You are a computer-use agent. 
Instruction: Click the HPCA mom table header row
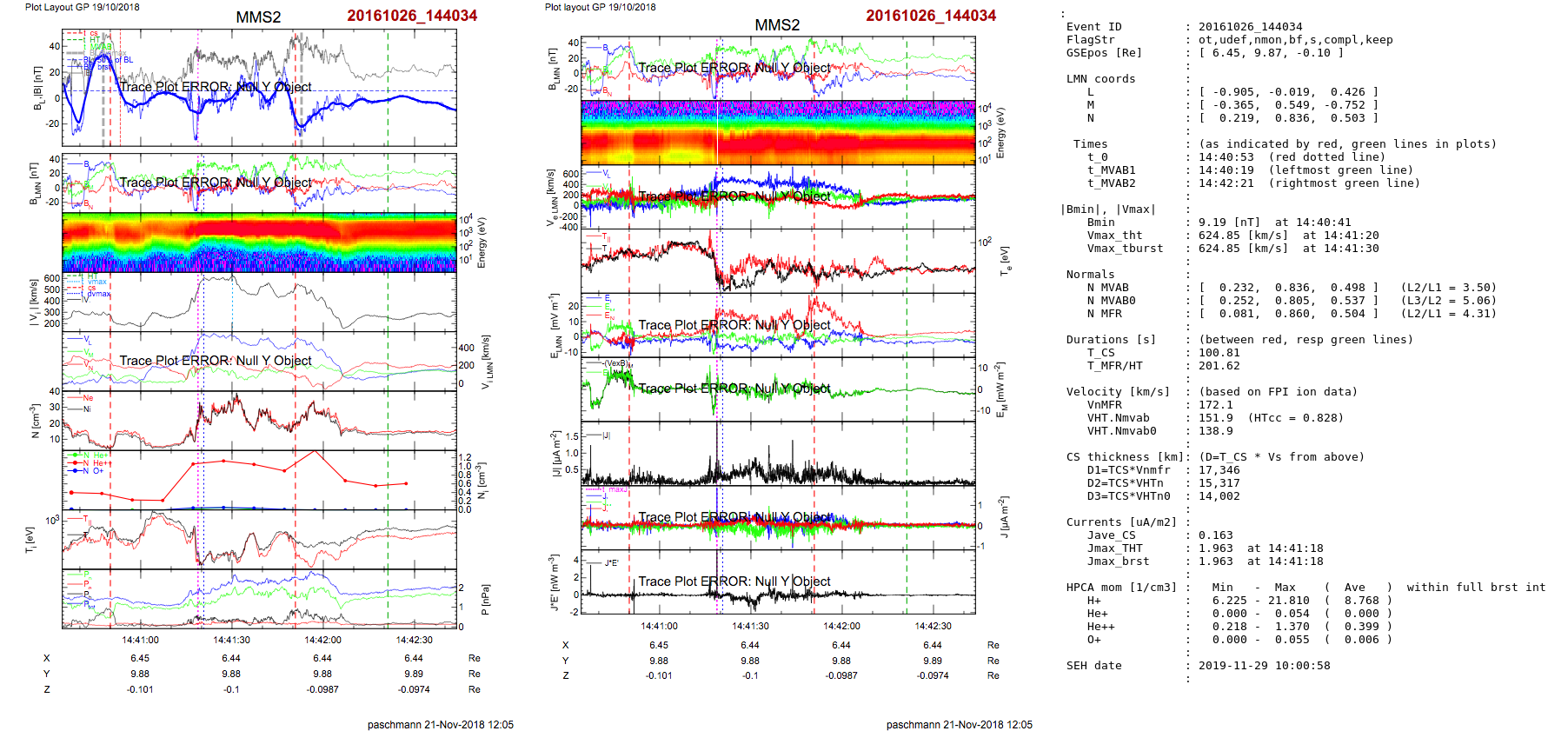point(1121,588)
